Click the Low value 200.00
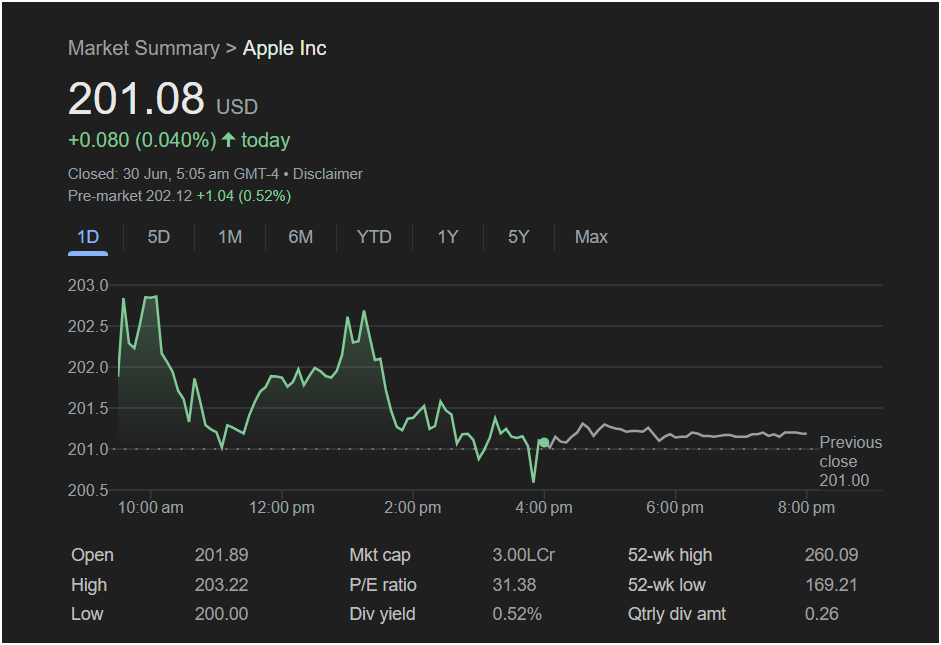941x645 pixels. (x=221, y=614)
